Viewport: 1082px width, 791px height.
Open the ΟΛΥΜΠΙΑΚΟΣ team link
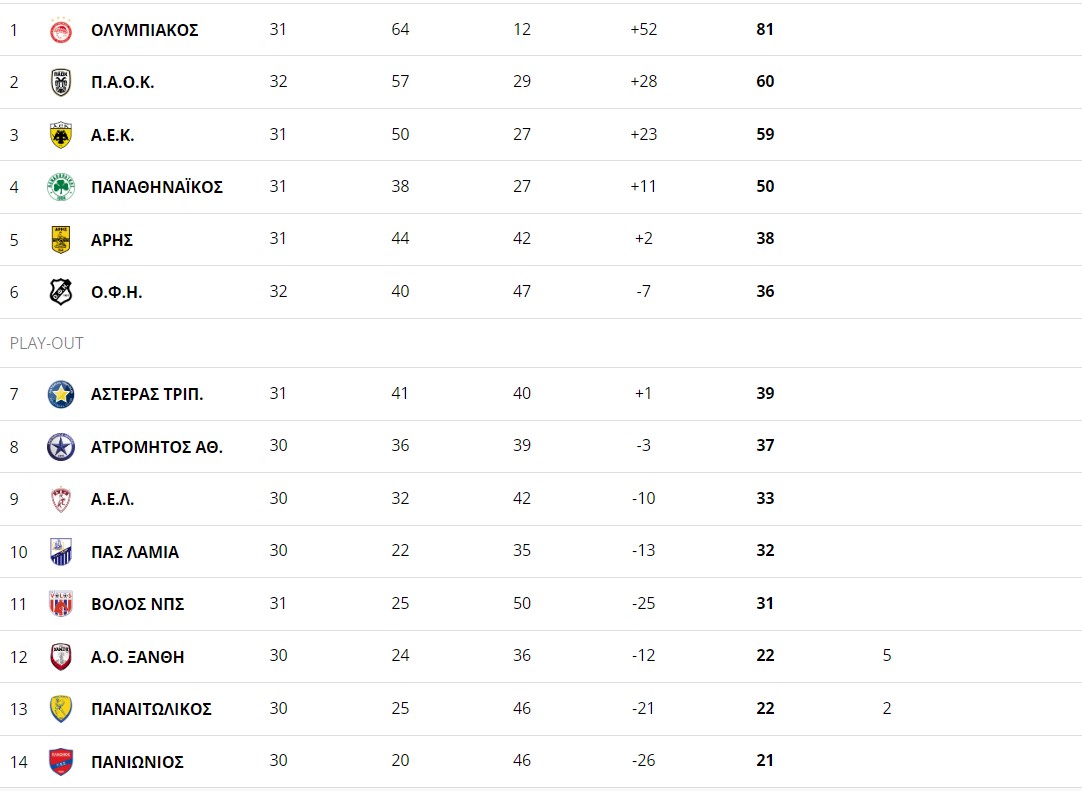coord(145,30)
